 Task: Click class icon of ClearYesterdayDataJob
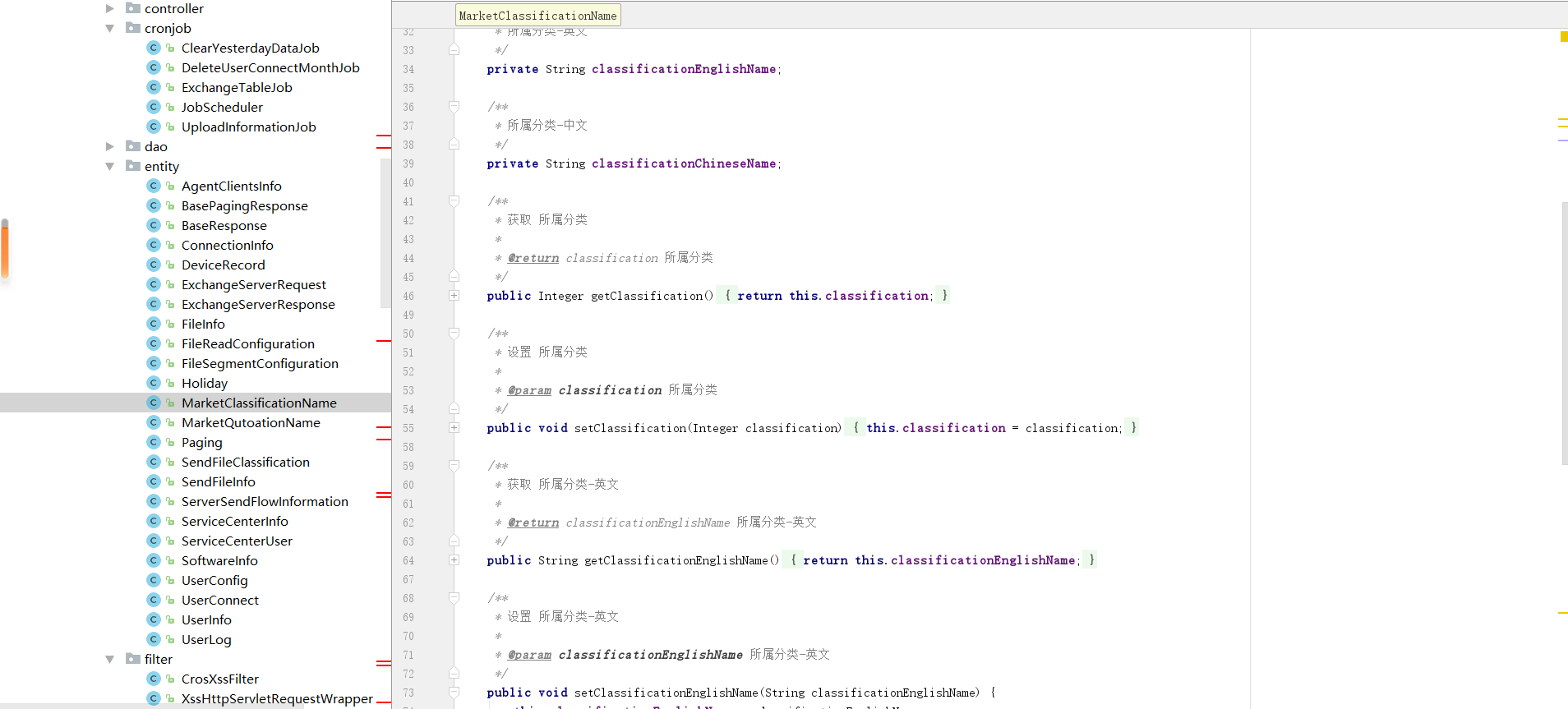[x=154, y=48]
